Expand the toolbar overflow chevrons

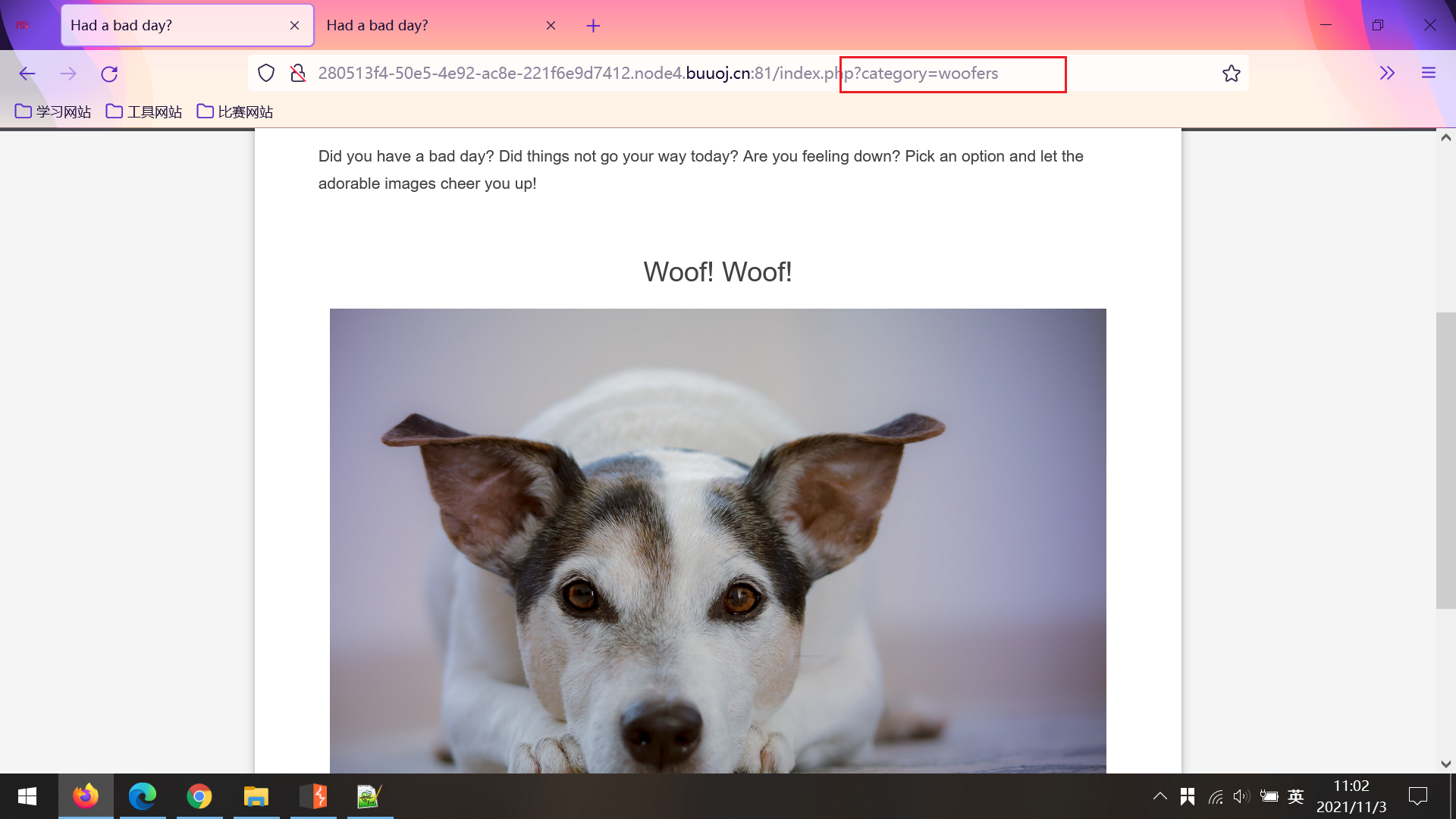point(1387,74)
